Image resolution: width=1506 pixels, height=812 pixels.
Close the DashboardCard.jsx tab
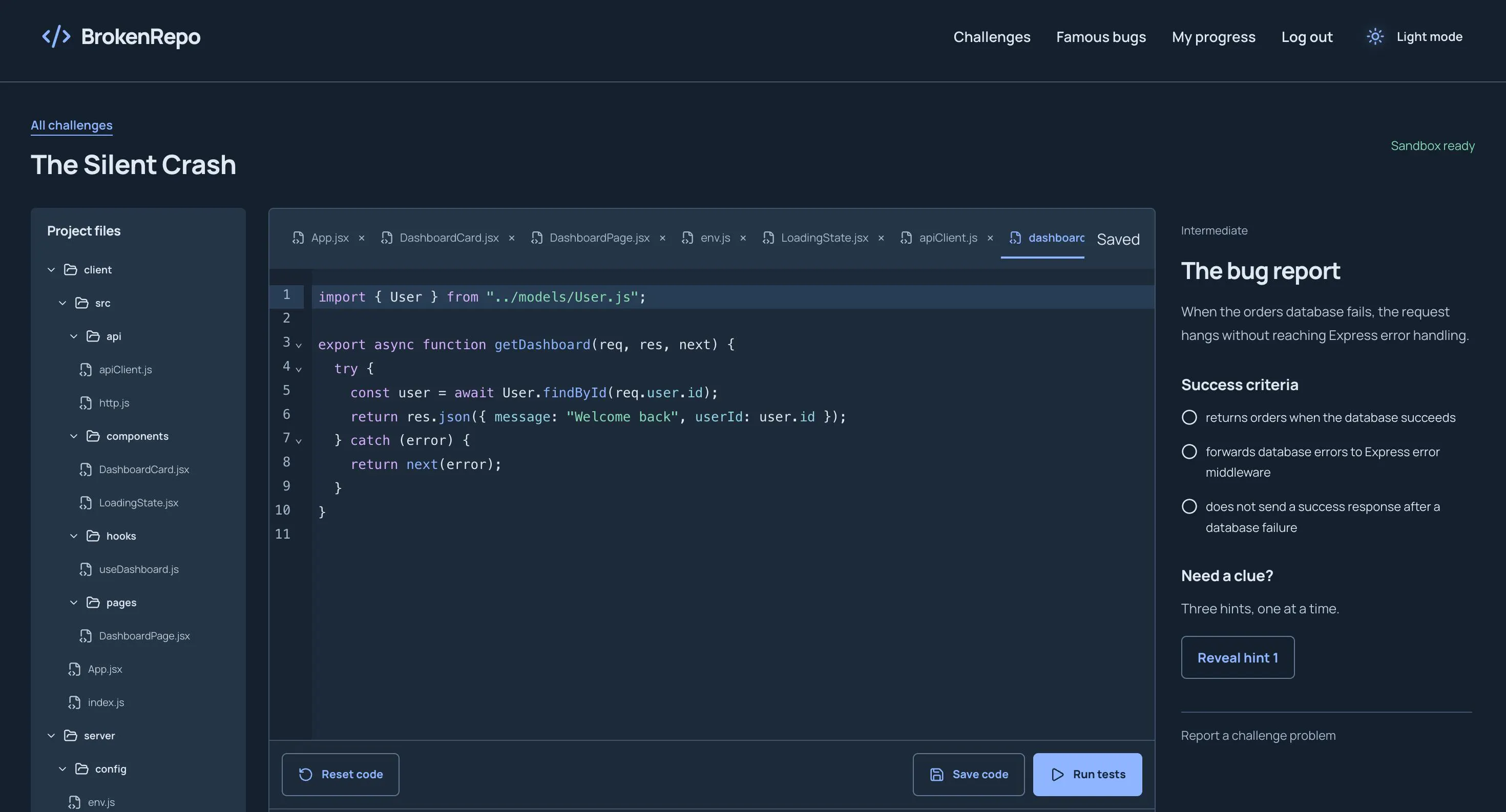512,238
